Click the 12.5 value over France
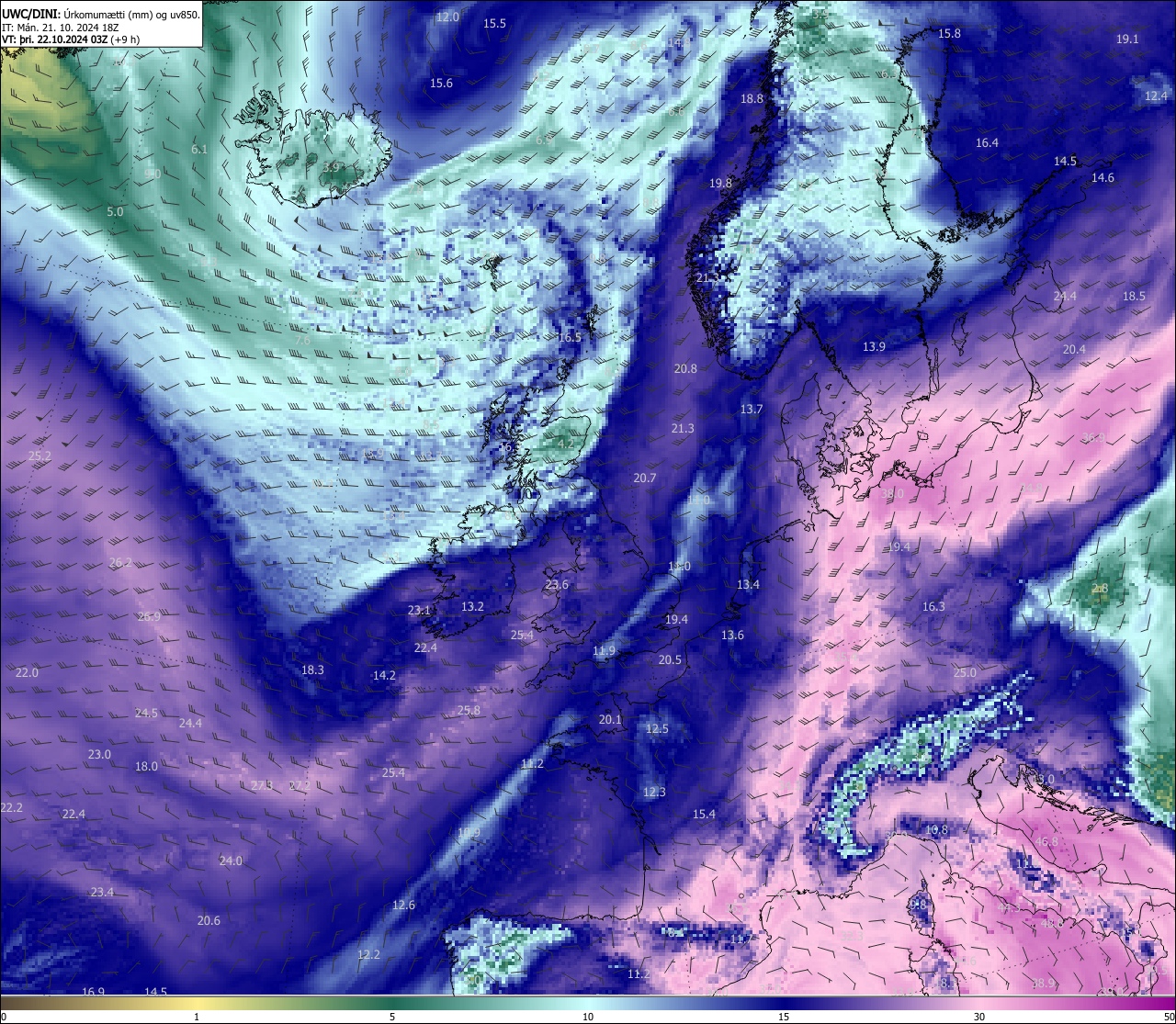1176x1024 pixels. pyautogui.click(x=657, y=728)
